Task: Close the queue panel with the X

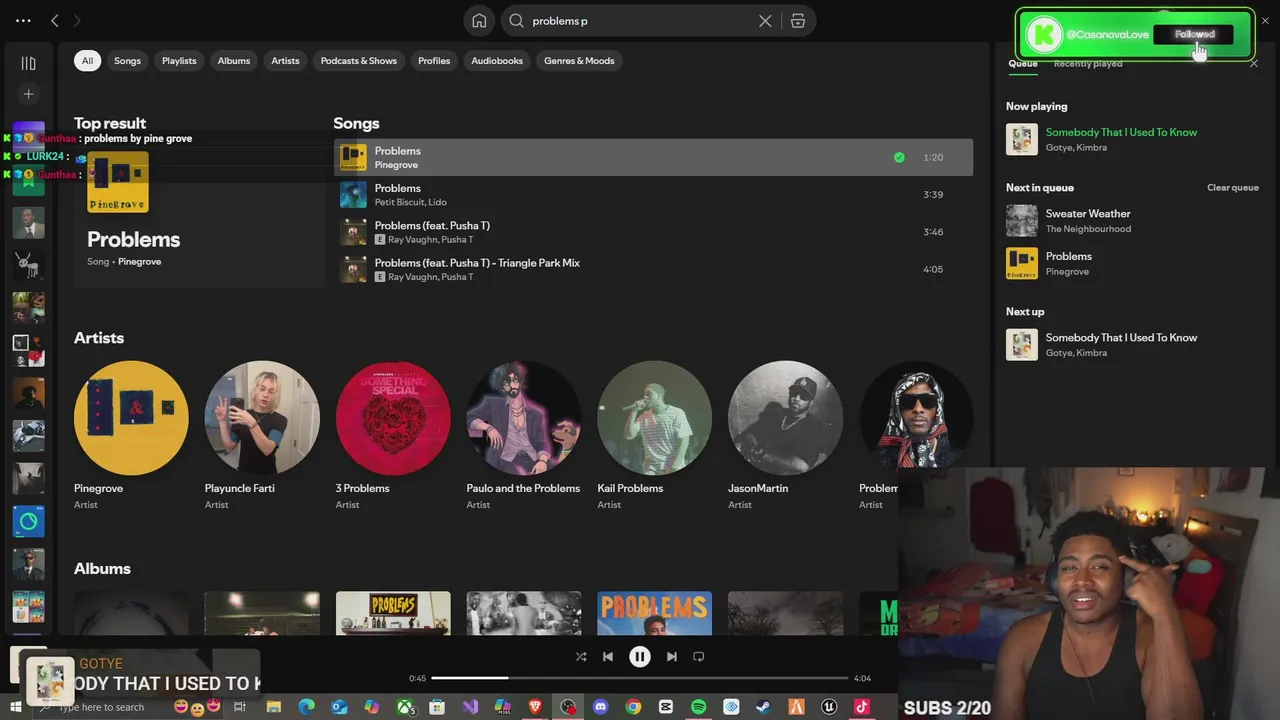Action: pyautogui.click(x=1254, y=63)
